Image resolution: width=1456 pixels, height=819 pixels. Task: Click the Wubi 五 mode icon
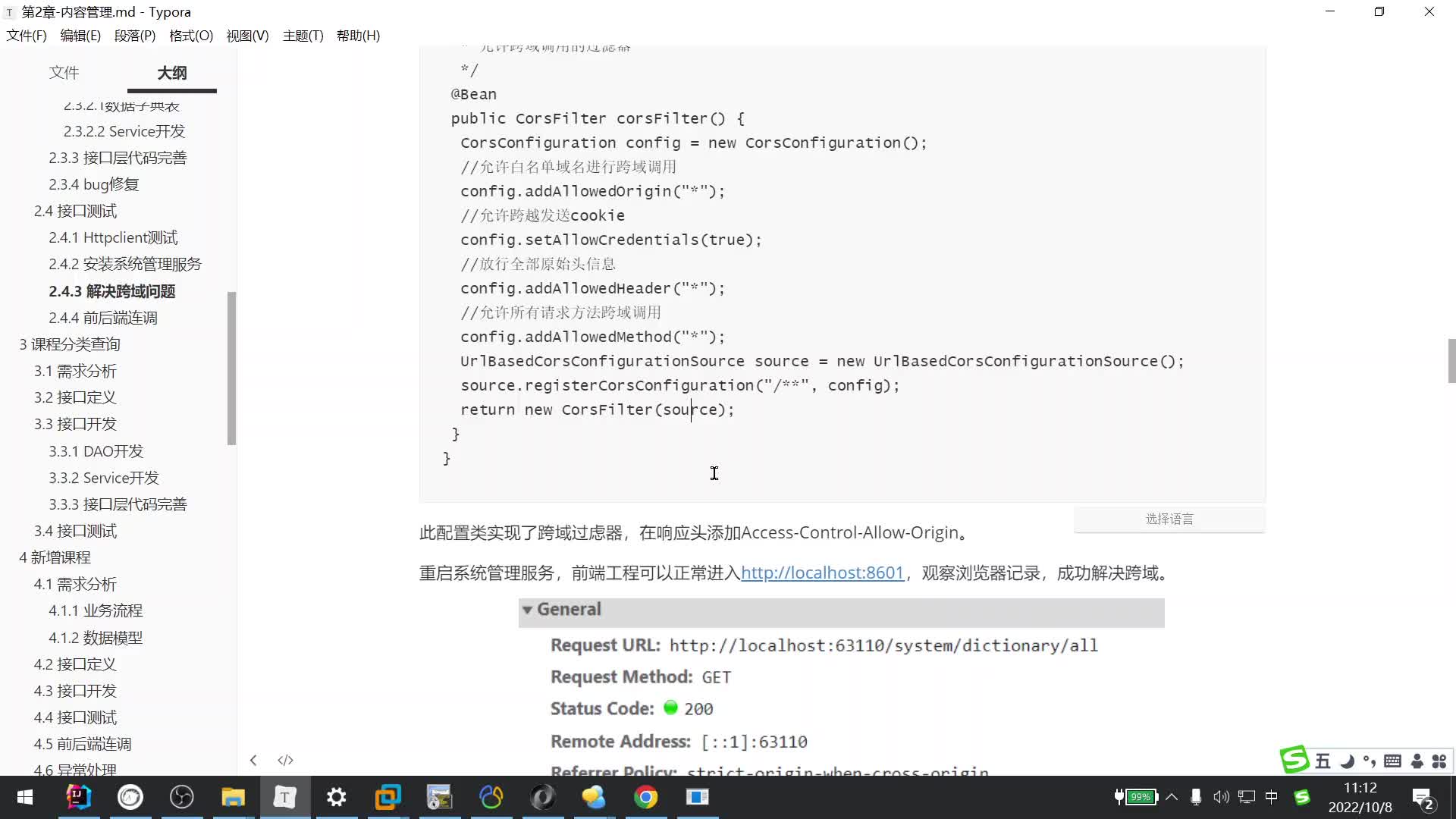point(1323,761)
